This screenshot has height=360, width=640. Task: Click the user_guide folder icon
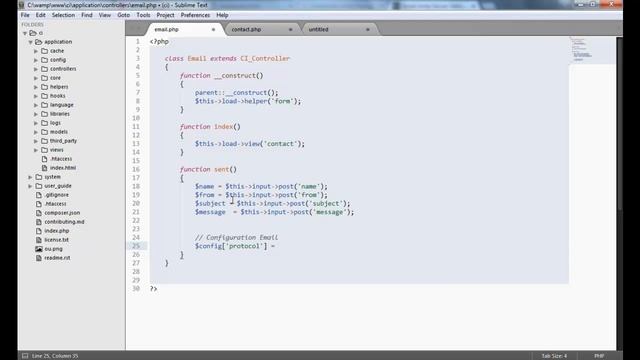39,186
